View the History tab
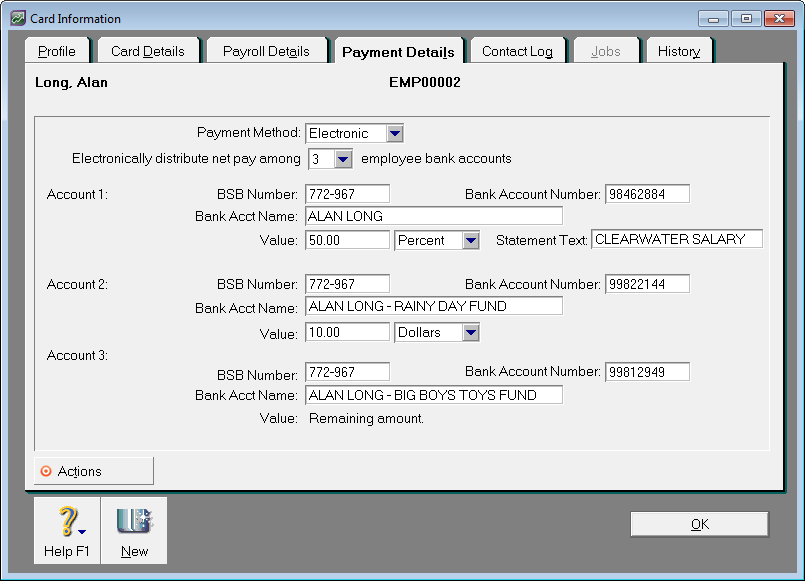Viewport: 805px width, 581px height. [679, 51]
